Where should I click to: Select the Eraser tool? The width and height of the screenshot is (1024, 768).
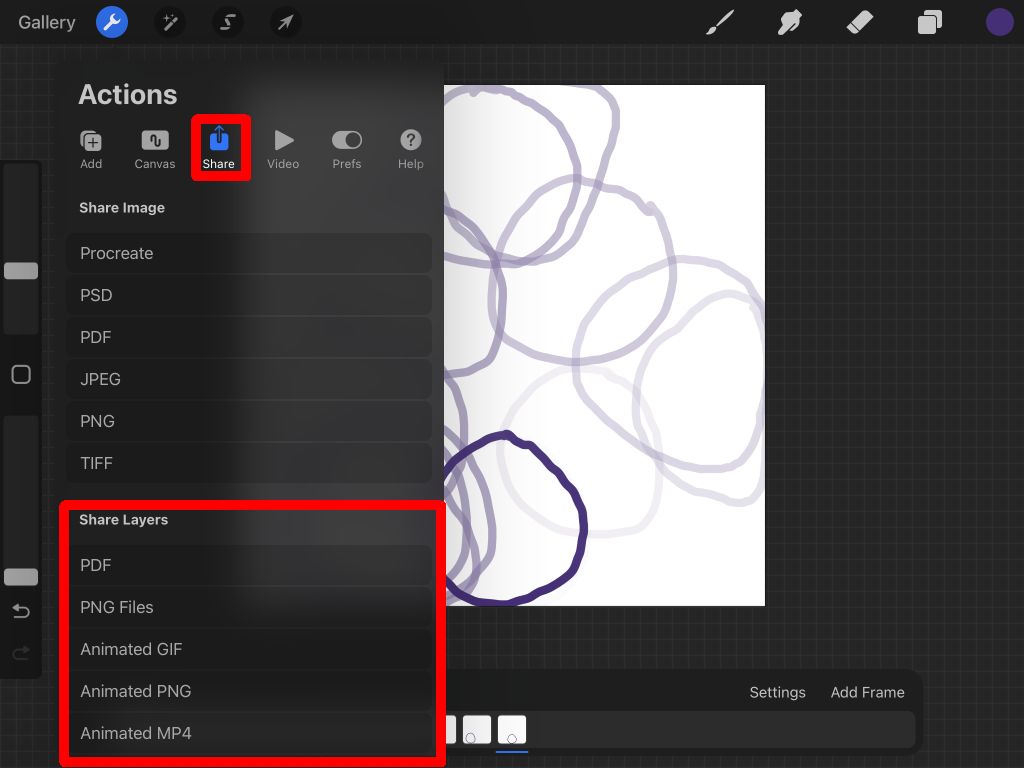859,22
